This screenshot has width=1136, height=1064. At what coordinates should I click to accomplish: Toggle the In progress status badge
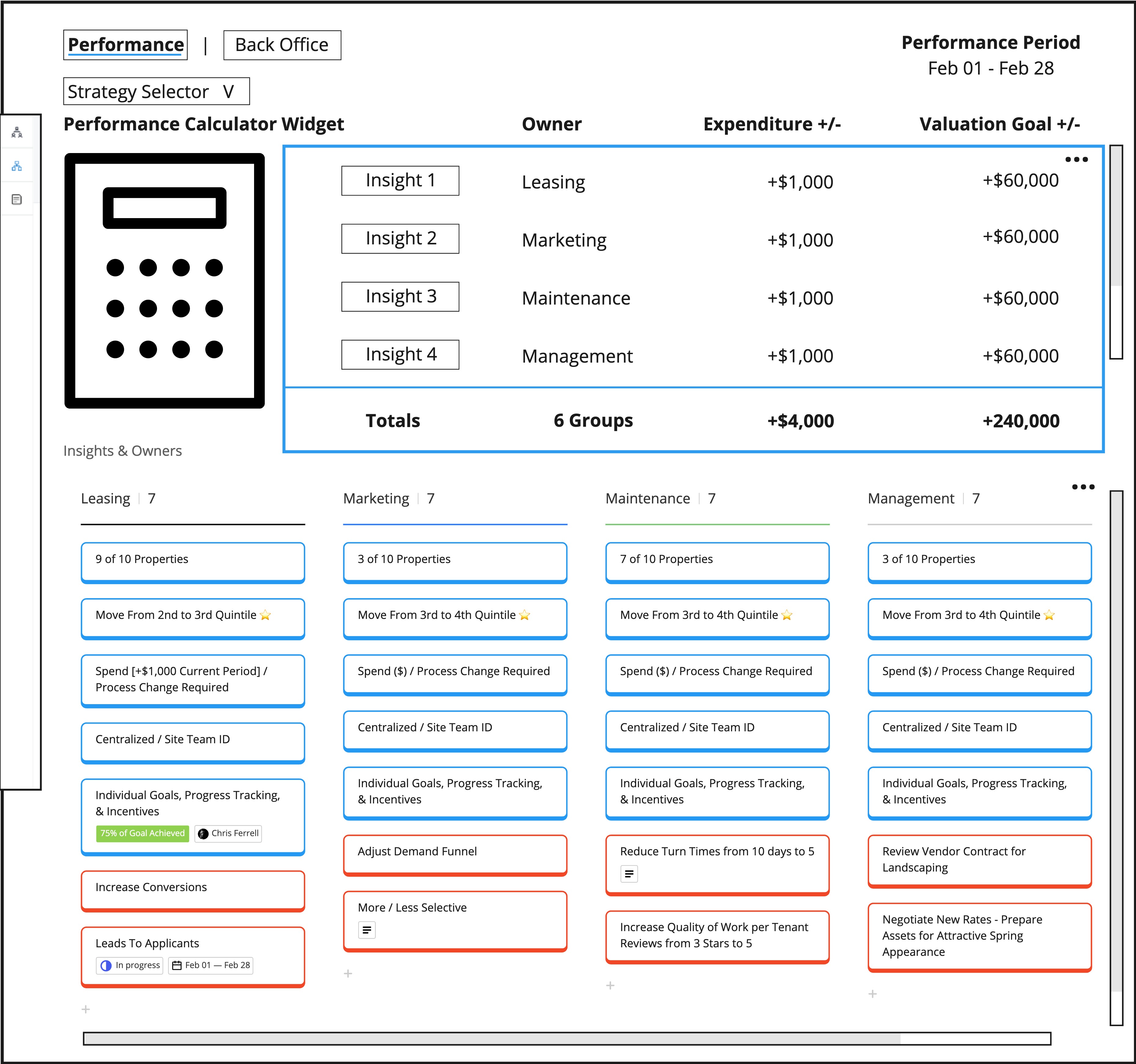point(130,965)
